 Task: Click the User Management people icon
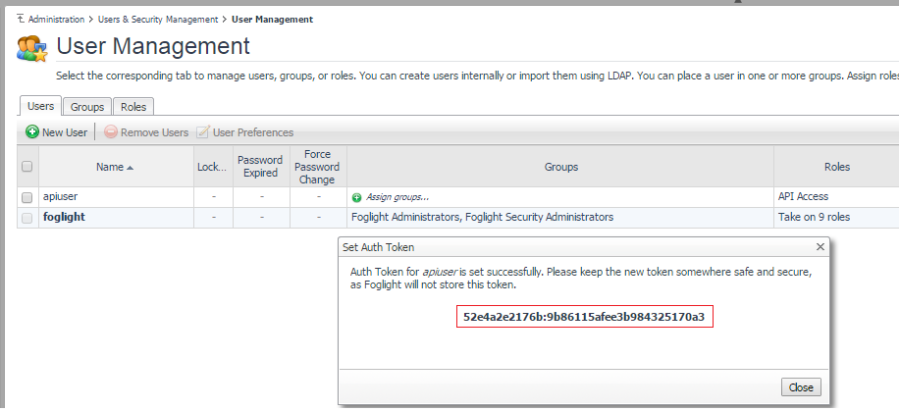[x=32, y=46]
